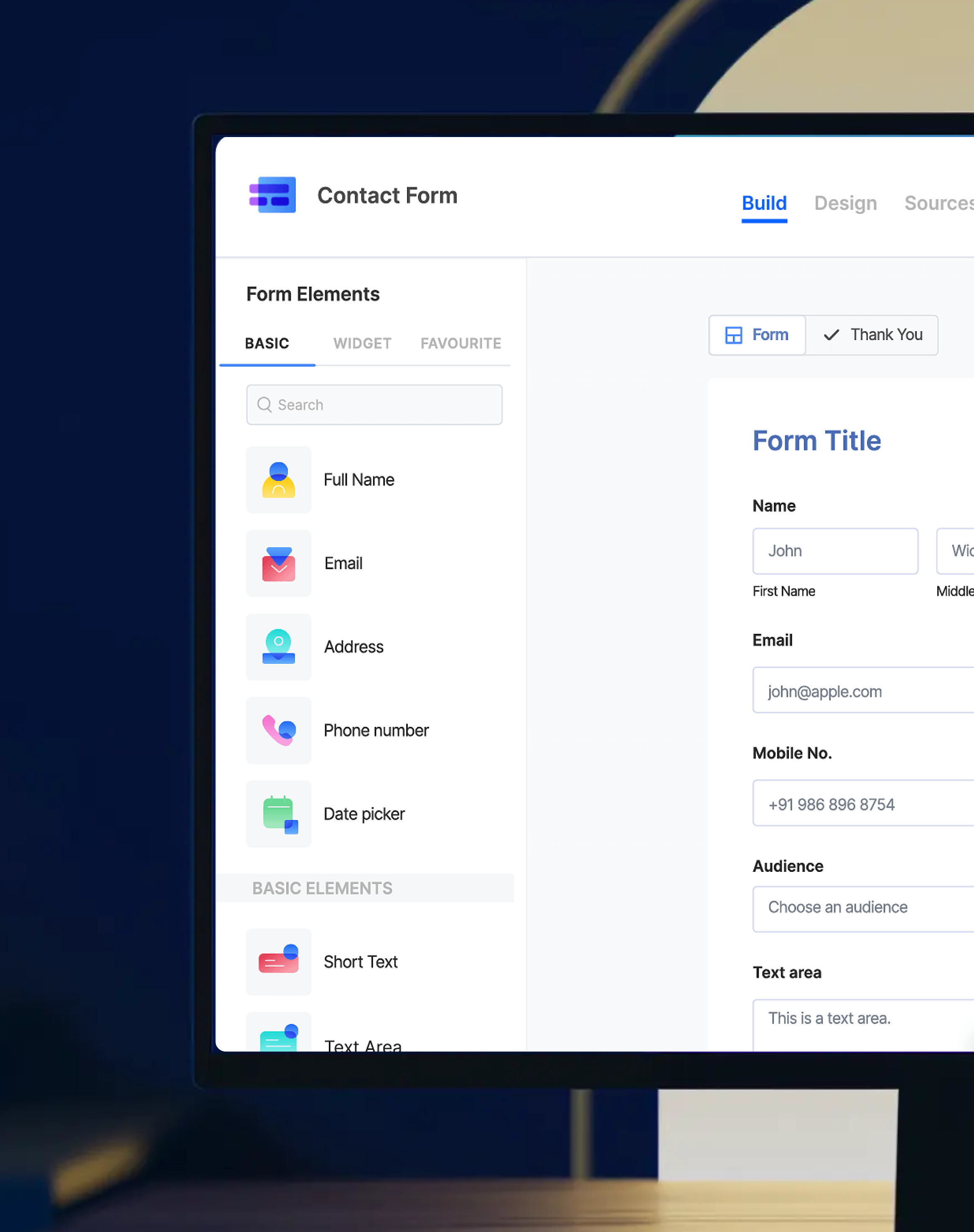Select the BASIC elements tab

(267, 343)
